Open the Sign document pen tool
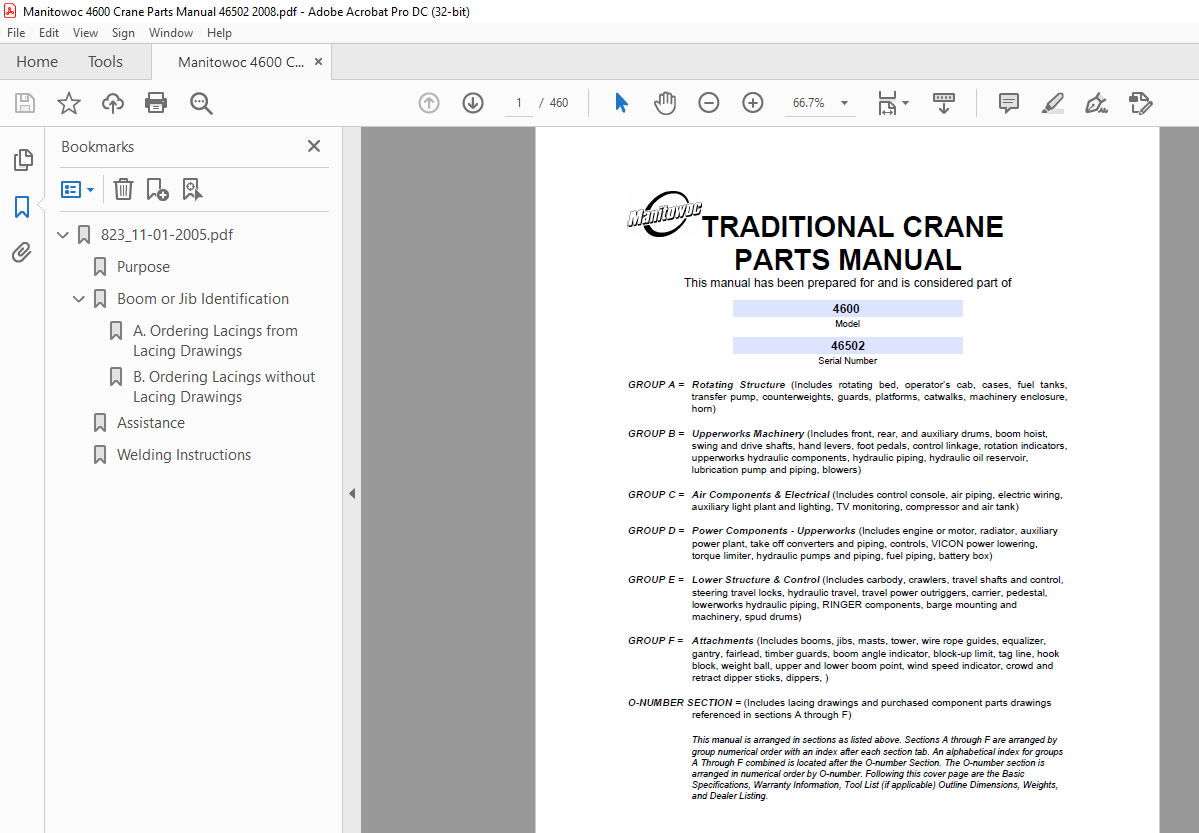 point(1097,103)
